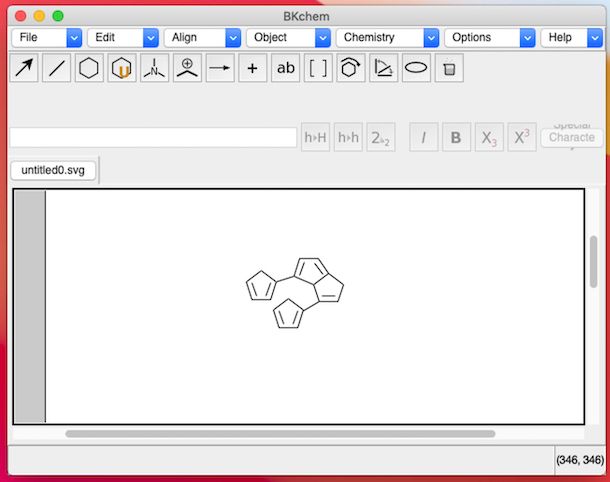Viewport: 610px width, 482px height.
Task: Select the ab text tool
Action: [285, 68]
